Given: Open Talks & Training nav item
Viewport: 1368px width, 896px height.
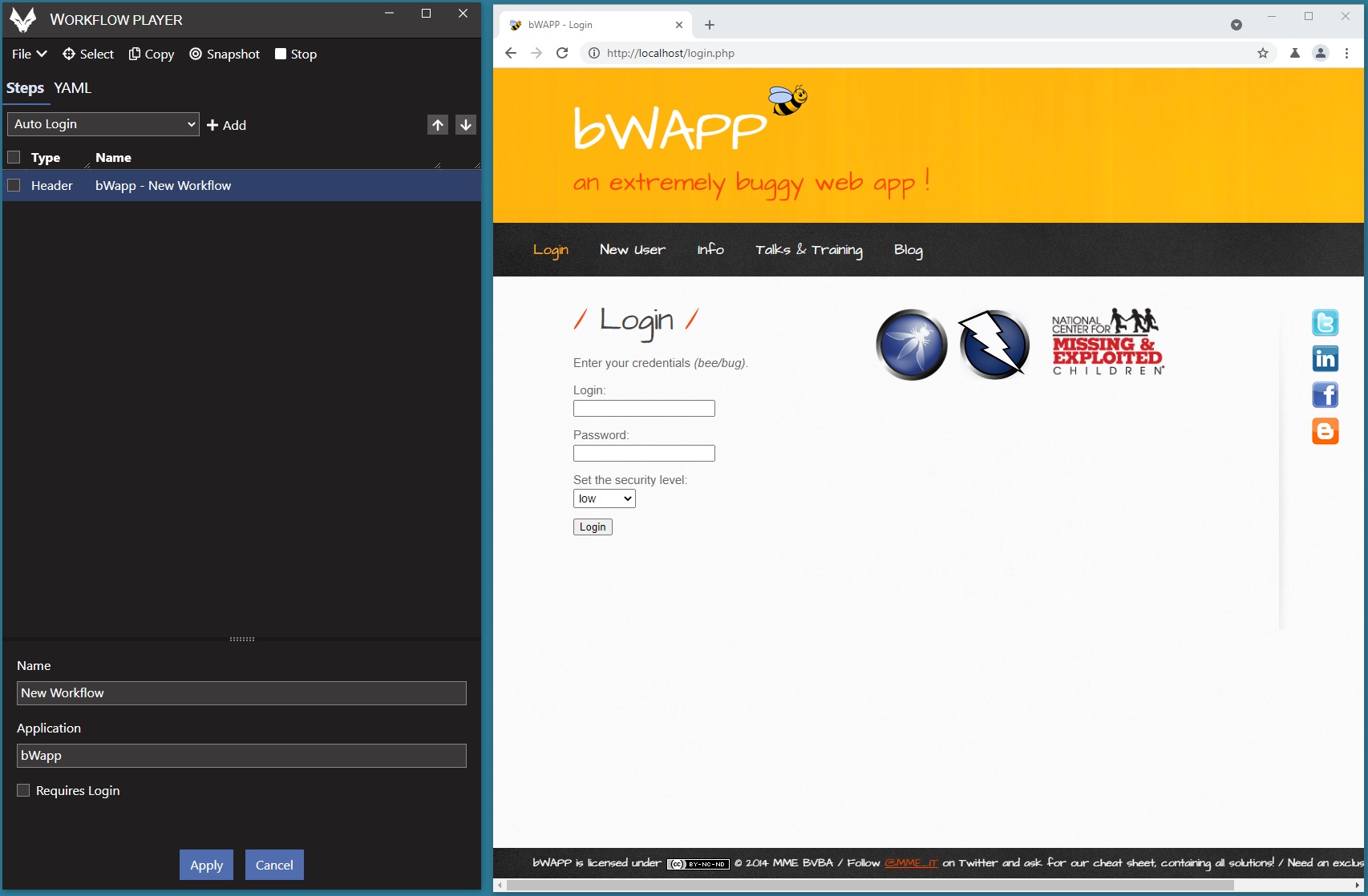Looking at the screenshot, I should tap(809, 250).
